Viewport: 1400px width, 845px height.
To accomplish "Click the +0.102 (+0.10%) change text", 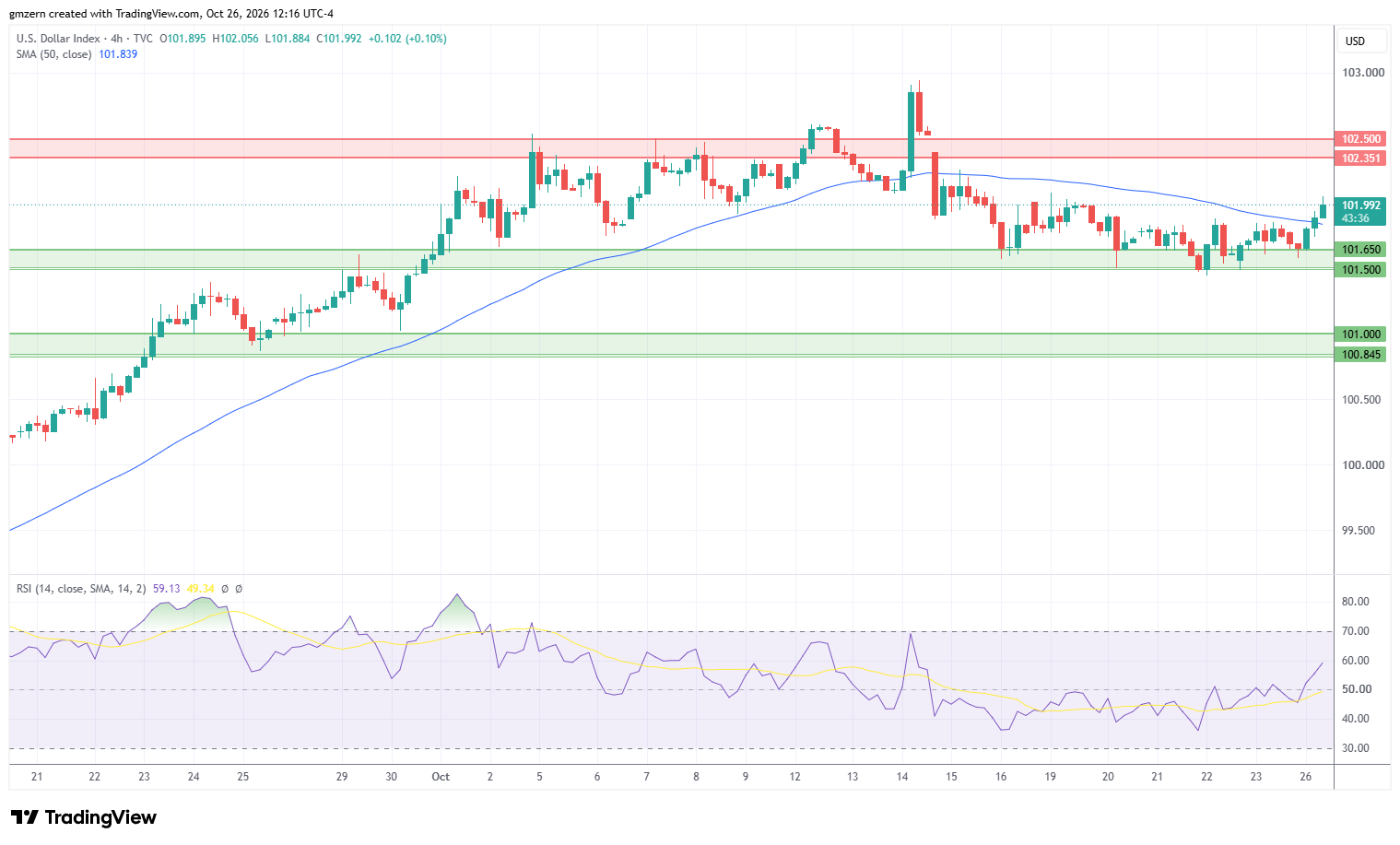I will [x=407, y=39].
